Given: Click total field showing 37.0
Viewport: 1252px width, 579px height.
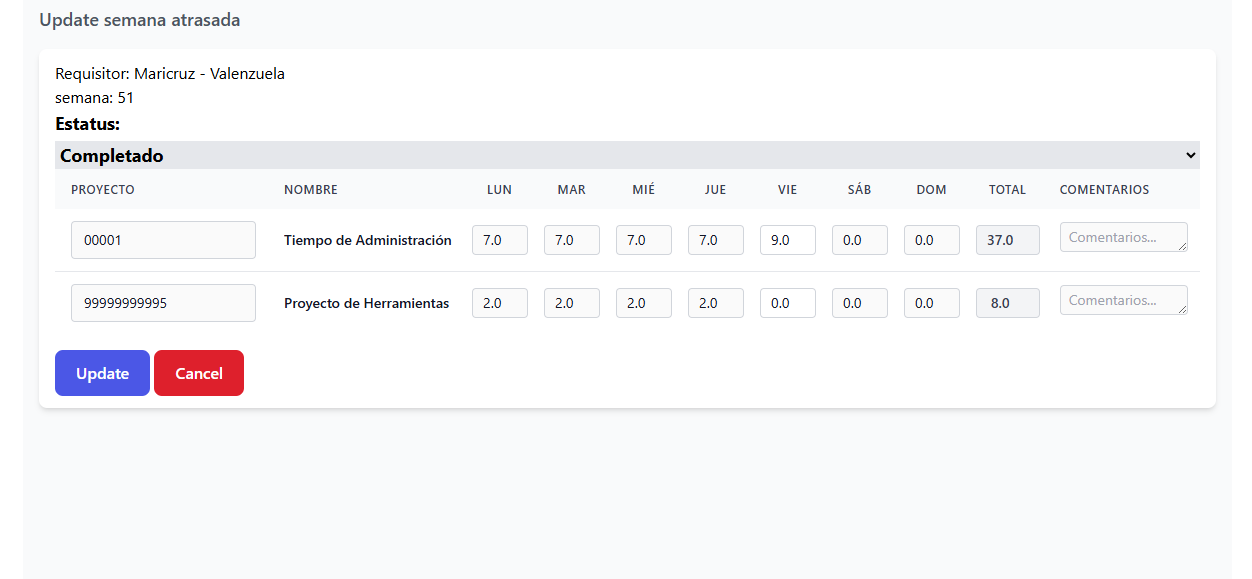Looking at the screenshot, I should (1008, 240).
